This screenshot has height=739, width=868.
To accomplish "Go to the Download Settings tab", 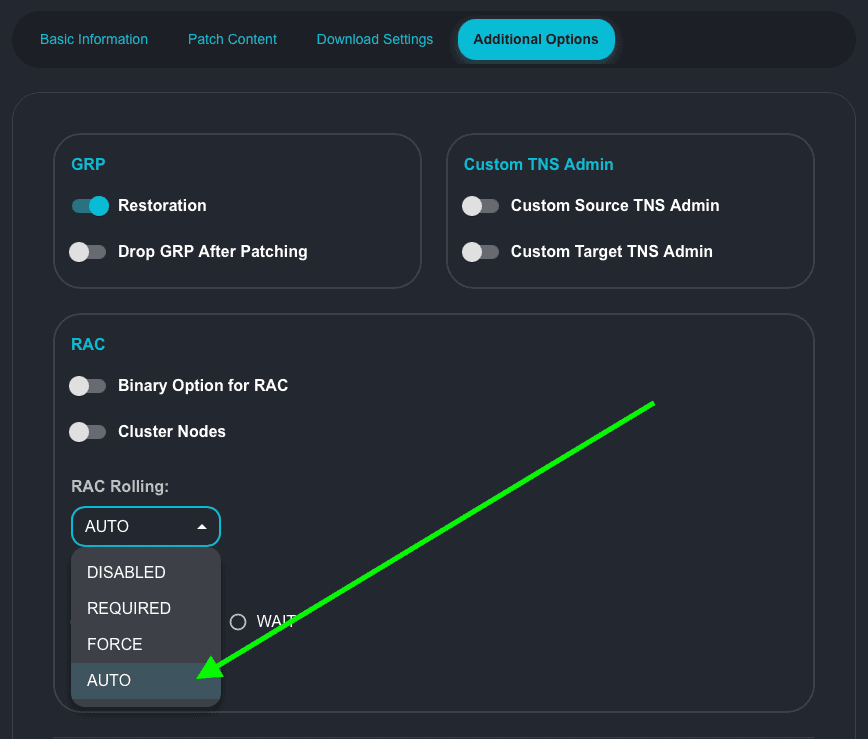I will point(375,39).
